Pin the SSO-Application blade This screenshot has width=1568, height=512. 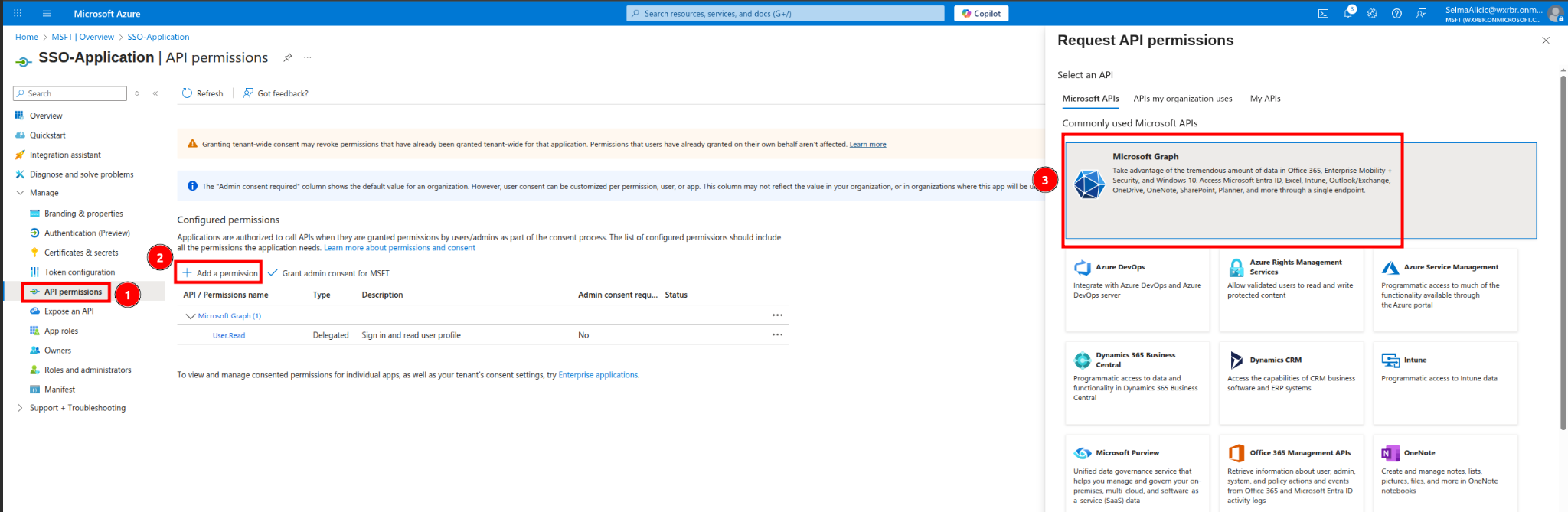coord(288,57)
